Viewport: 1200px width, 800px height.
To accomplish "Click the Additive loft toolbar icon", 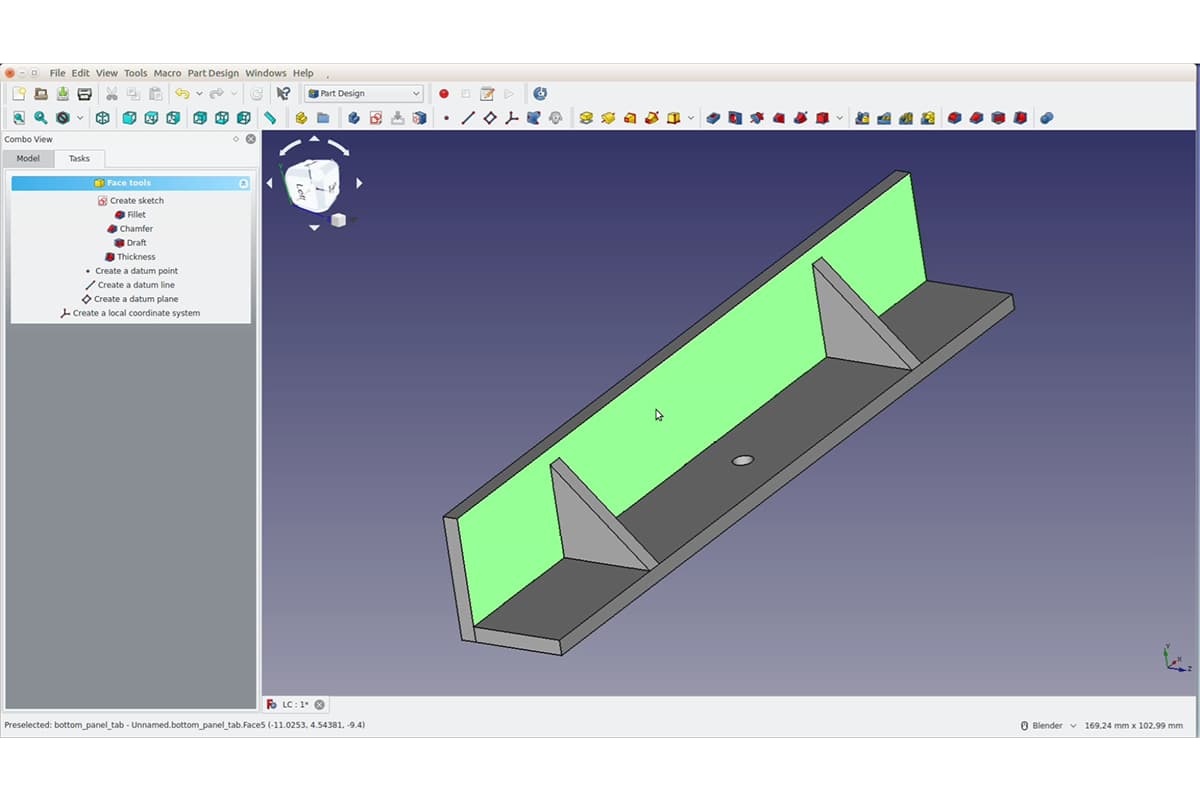I will [630, 118].
